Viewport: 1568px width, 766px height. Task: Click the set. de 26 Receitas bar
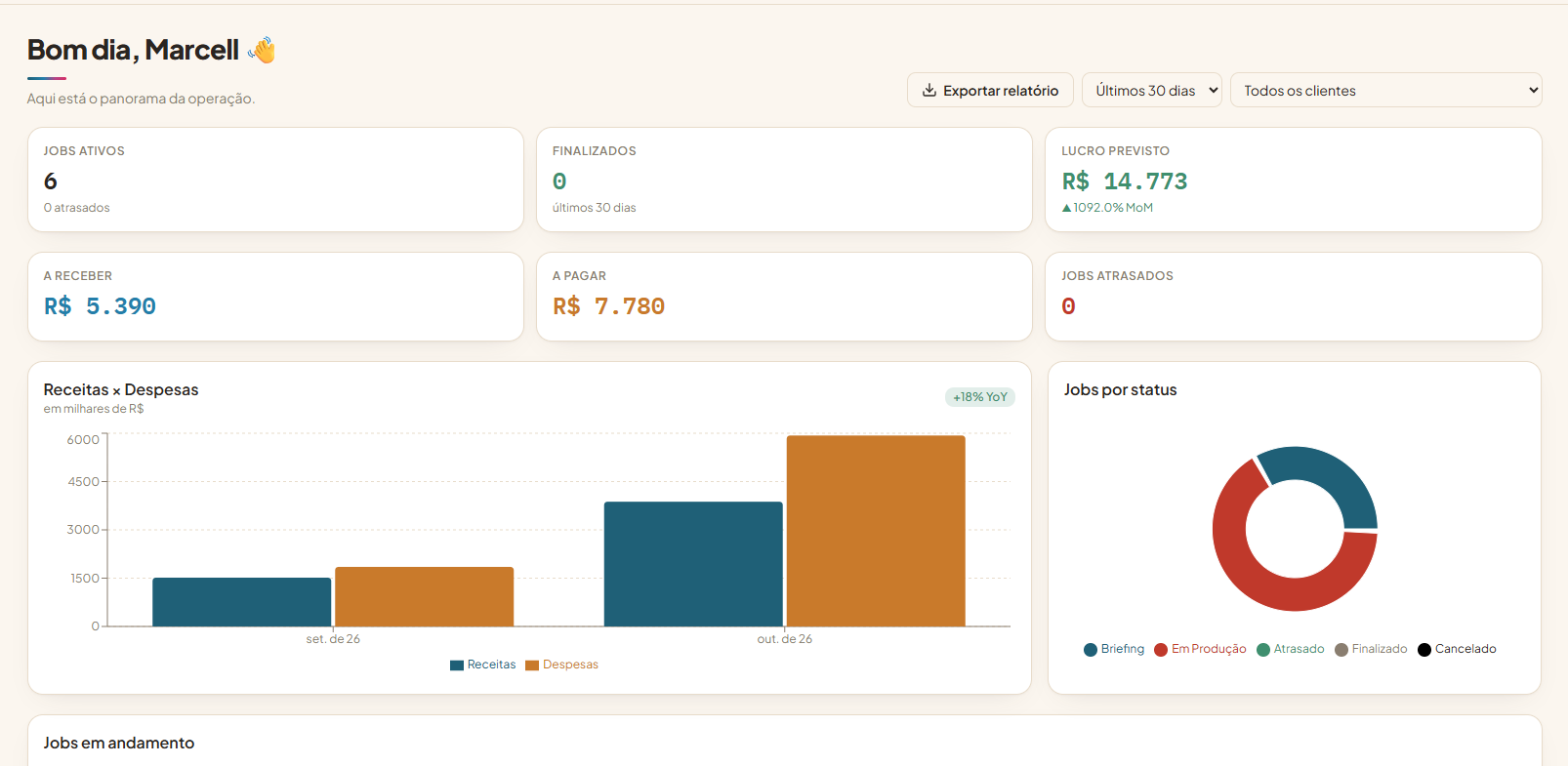point(241,602)
